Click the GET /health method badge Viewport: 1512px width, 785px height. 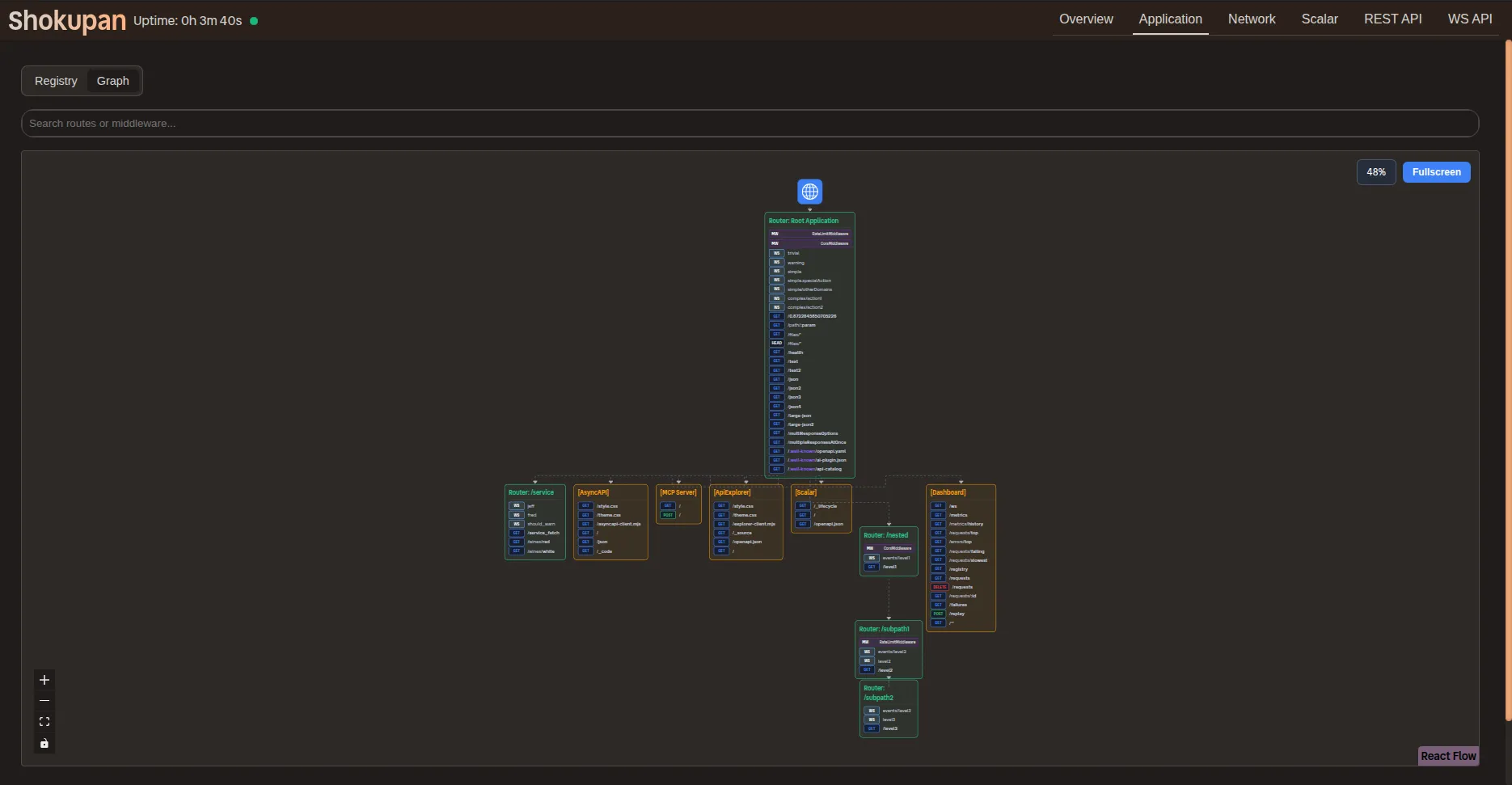[x=777, y=352]
